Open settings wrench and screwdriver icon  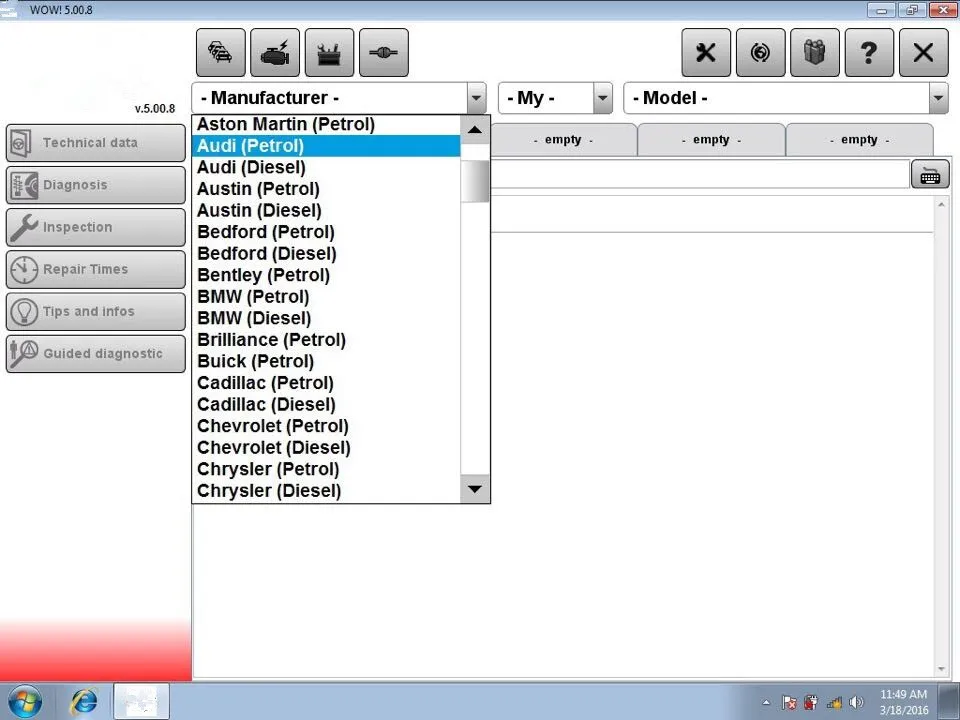pos(706,53)
